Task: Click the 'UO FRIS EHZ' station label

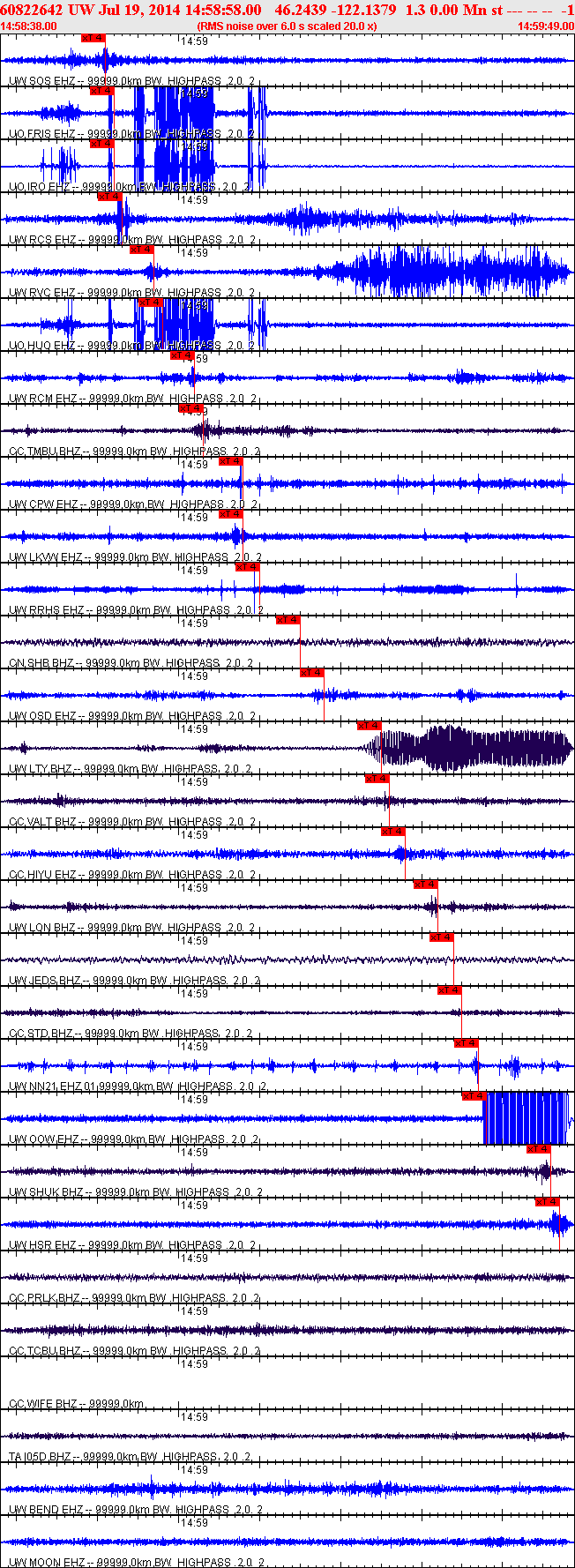Action: [42, 134]
